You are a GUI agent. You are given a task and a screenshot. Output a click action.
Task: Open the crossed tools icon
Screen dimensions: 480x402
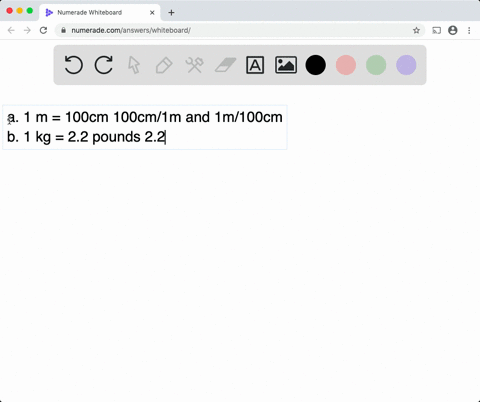click(x=195, y=65)
